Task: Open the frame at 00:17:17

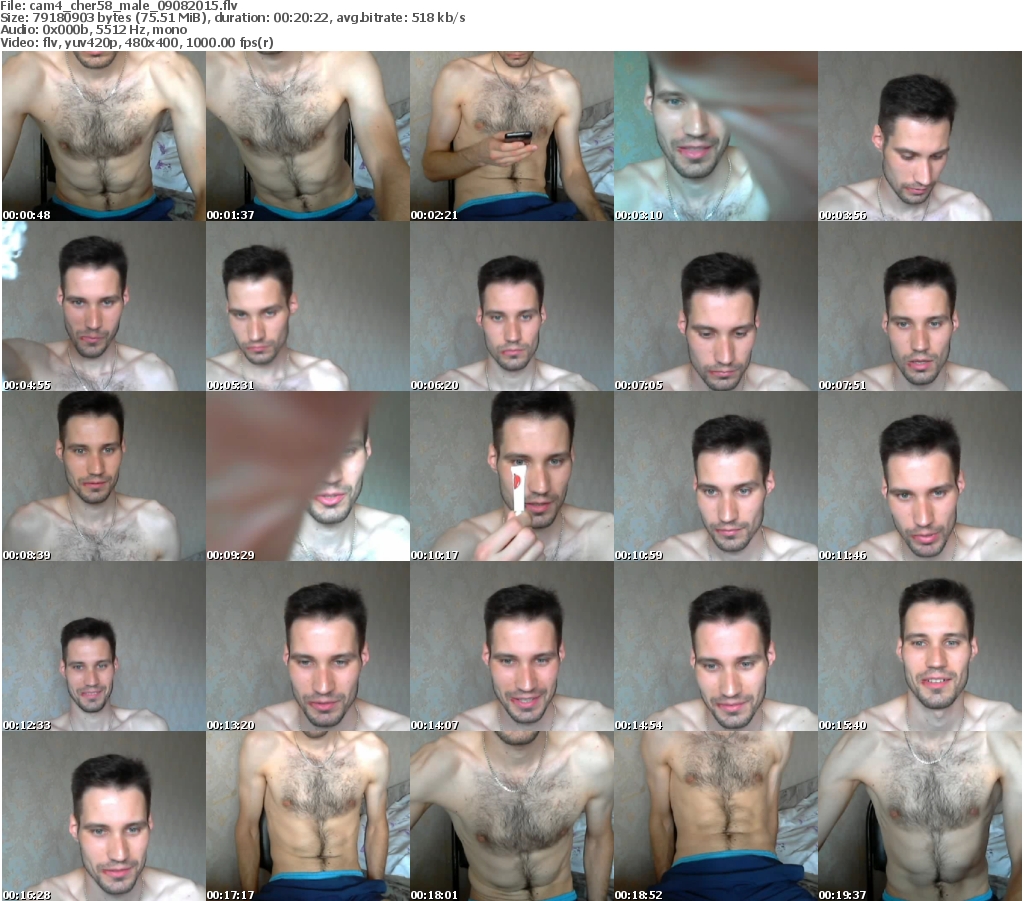Action: [x=308, y=816]
